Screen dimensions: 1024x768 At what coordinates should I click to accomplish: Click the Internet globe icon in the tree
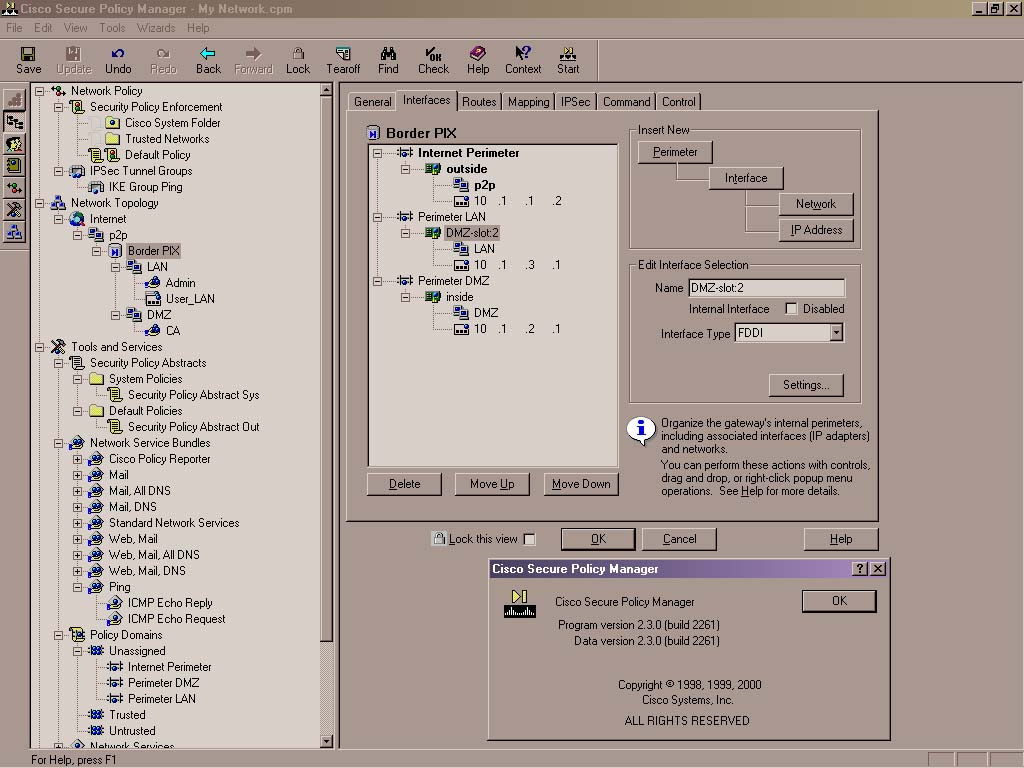coord(78,219)
